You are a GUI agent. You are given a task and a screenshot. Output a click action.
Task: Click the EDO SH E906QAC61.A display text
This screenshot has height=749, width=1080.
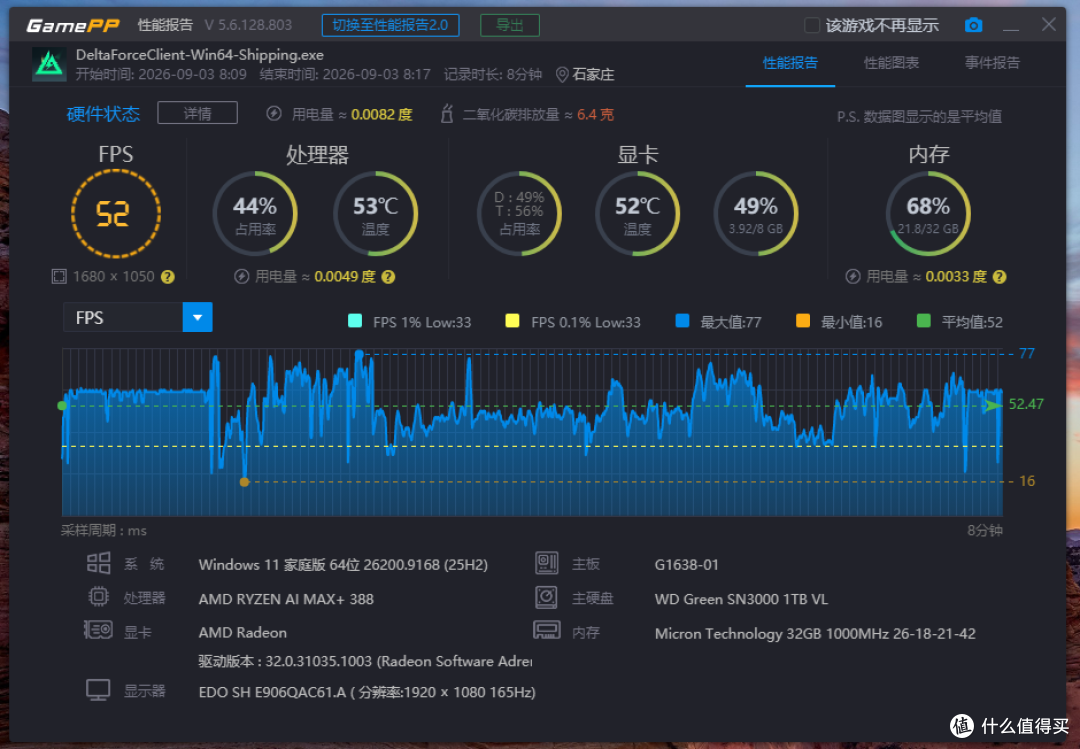point(367,692)
